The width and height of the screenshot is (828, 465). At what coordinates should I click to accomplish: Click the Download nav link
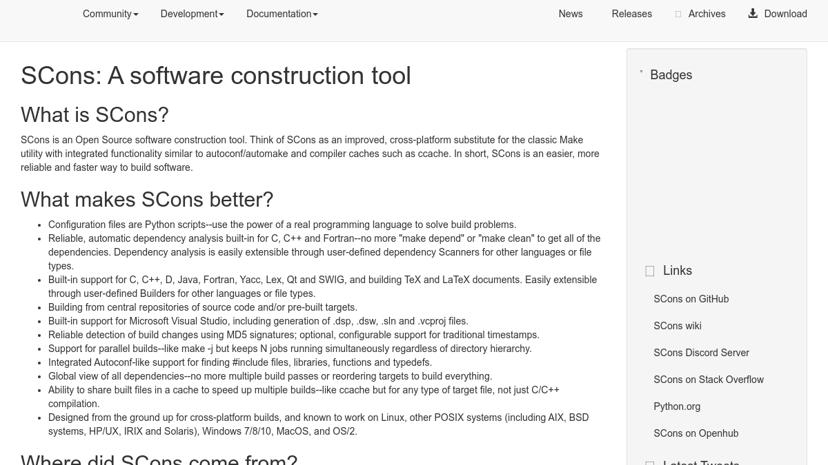[x=785, y=14]
